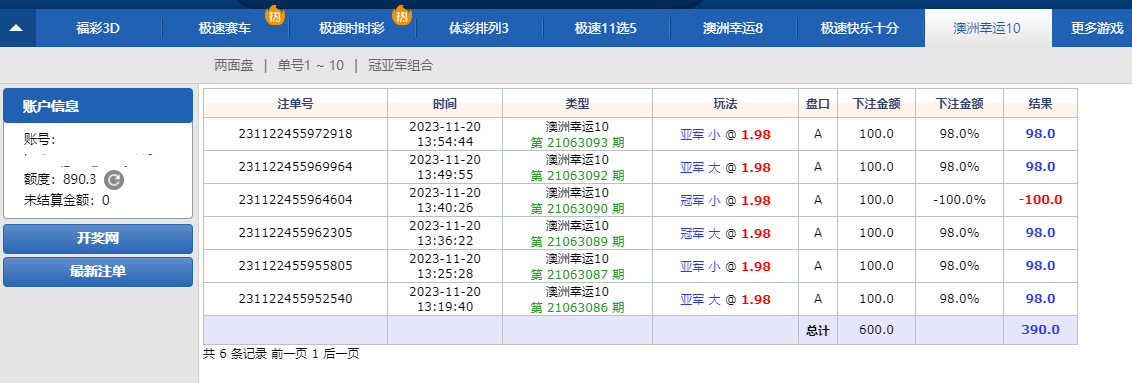Click page number 1 in pagination
This screenshot has height=383, width=1132.
[x=315, y=354]
